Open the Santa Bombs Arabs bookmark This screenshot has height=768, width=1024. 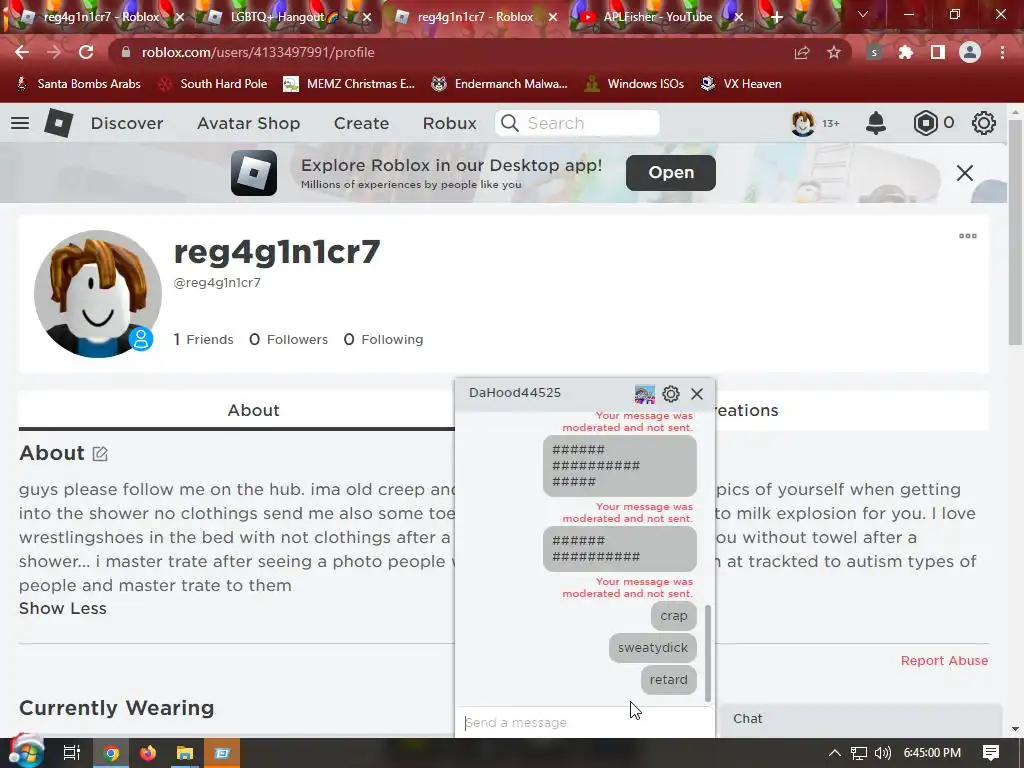[78, 84]
